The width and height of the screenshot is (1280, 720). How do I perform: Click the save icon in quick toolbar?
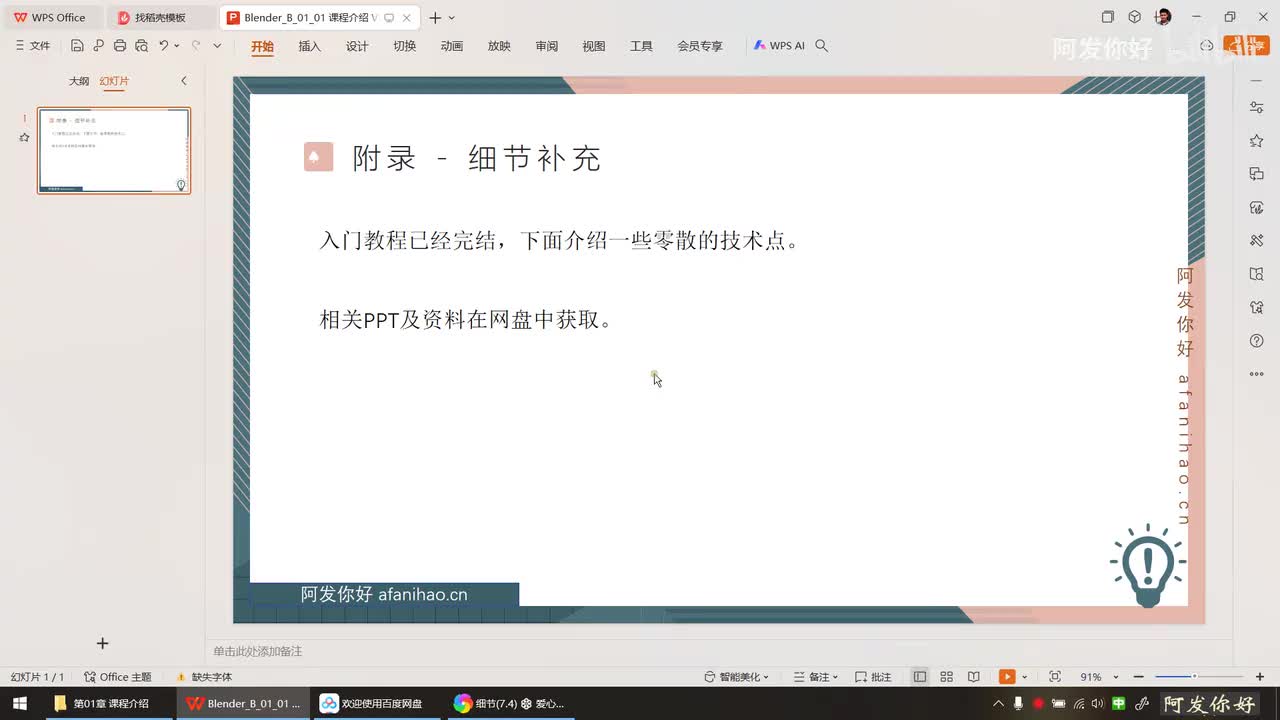77,46
